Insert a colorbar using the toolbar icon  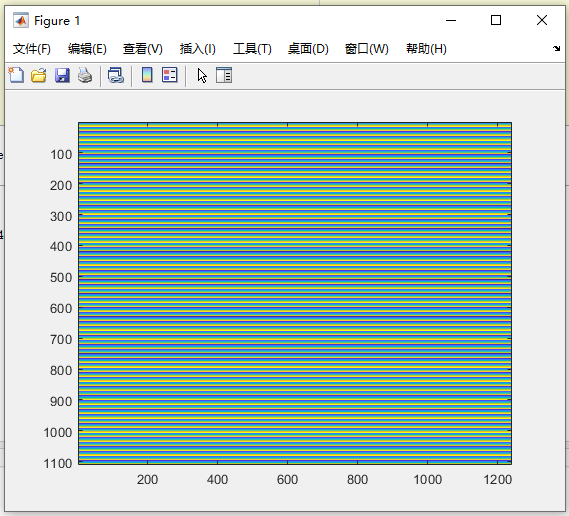click(x=147, y=75)
